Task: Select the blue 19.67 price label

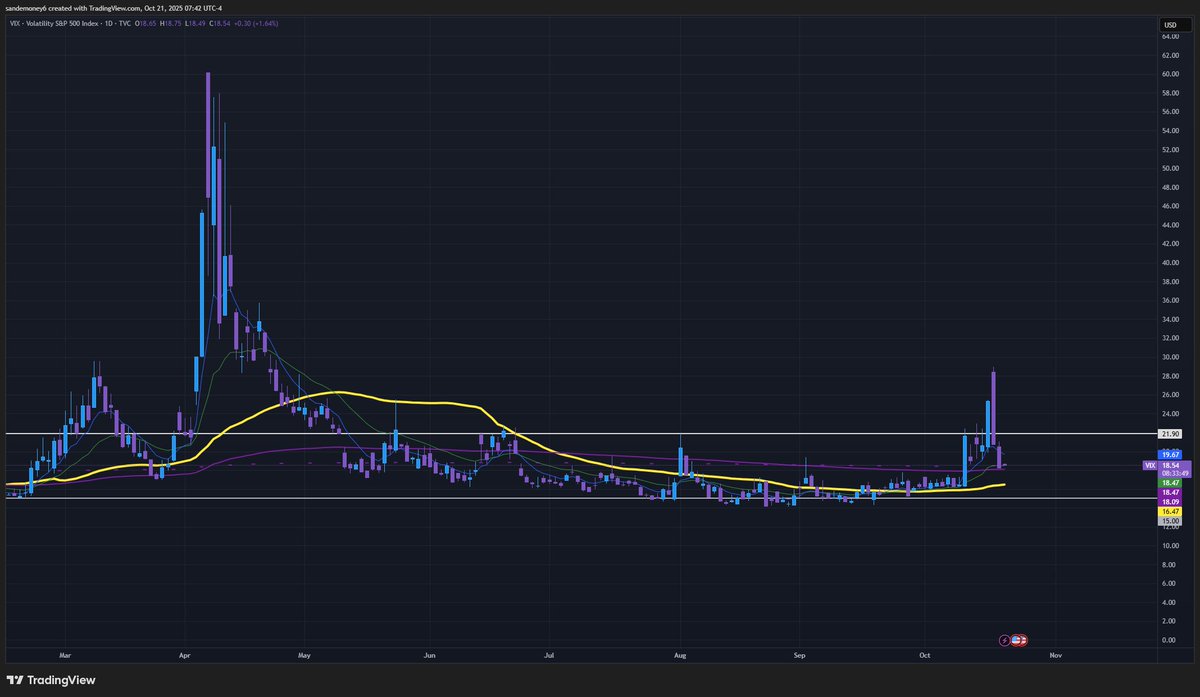Action: click(x=1170, y=454)
